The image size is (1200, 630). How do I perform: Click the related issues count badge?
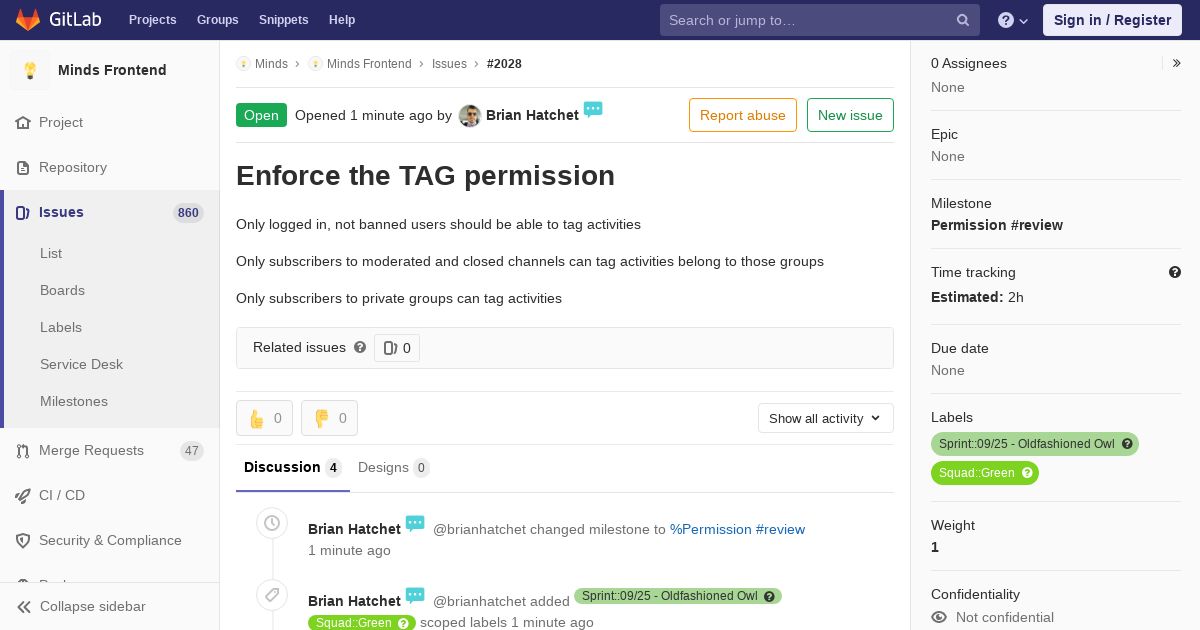coord(397,348)
